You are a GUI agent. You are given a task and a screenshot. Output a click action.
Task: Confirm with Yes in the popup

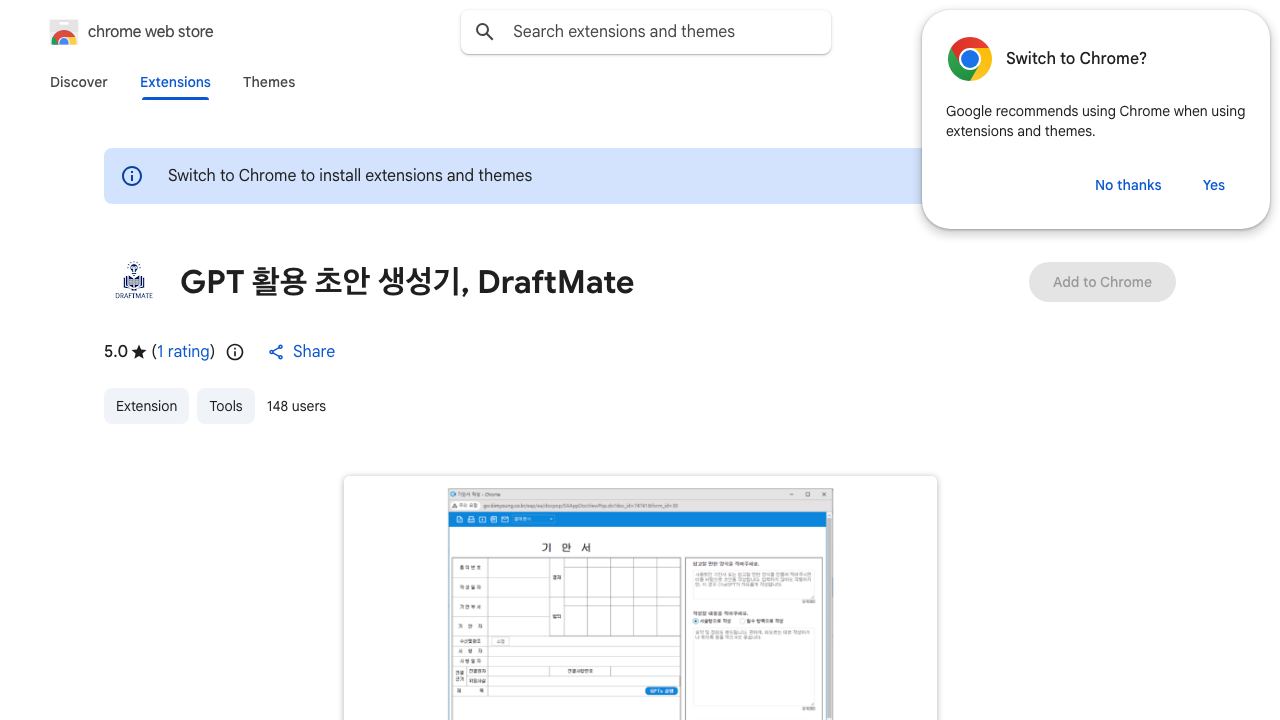(x=1214, y=185)
